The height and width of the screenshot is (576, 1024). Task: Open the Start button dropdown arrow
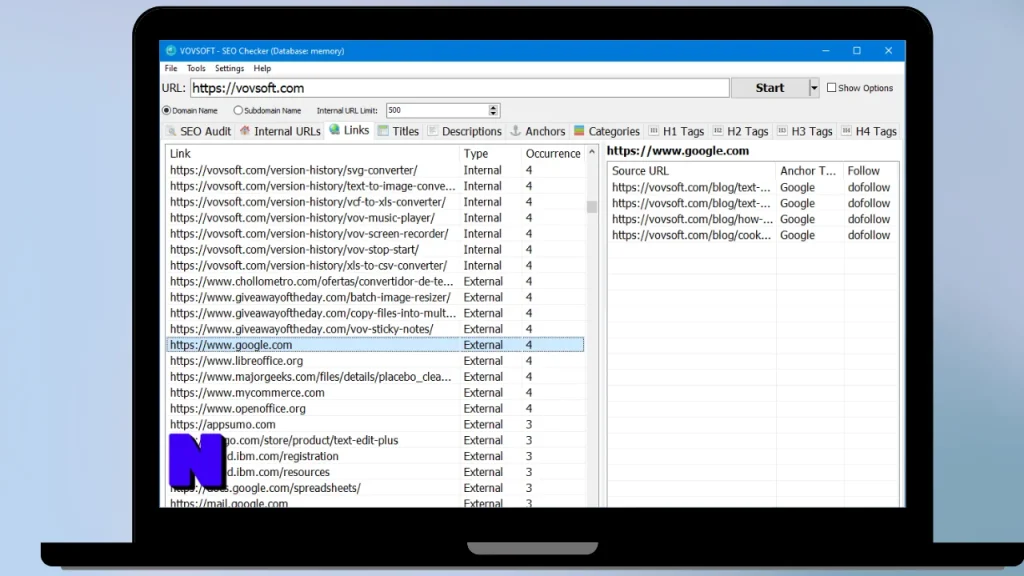point(814,88)
